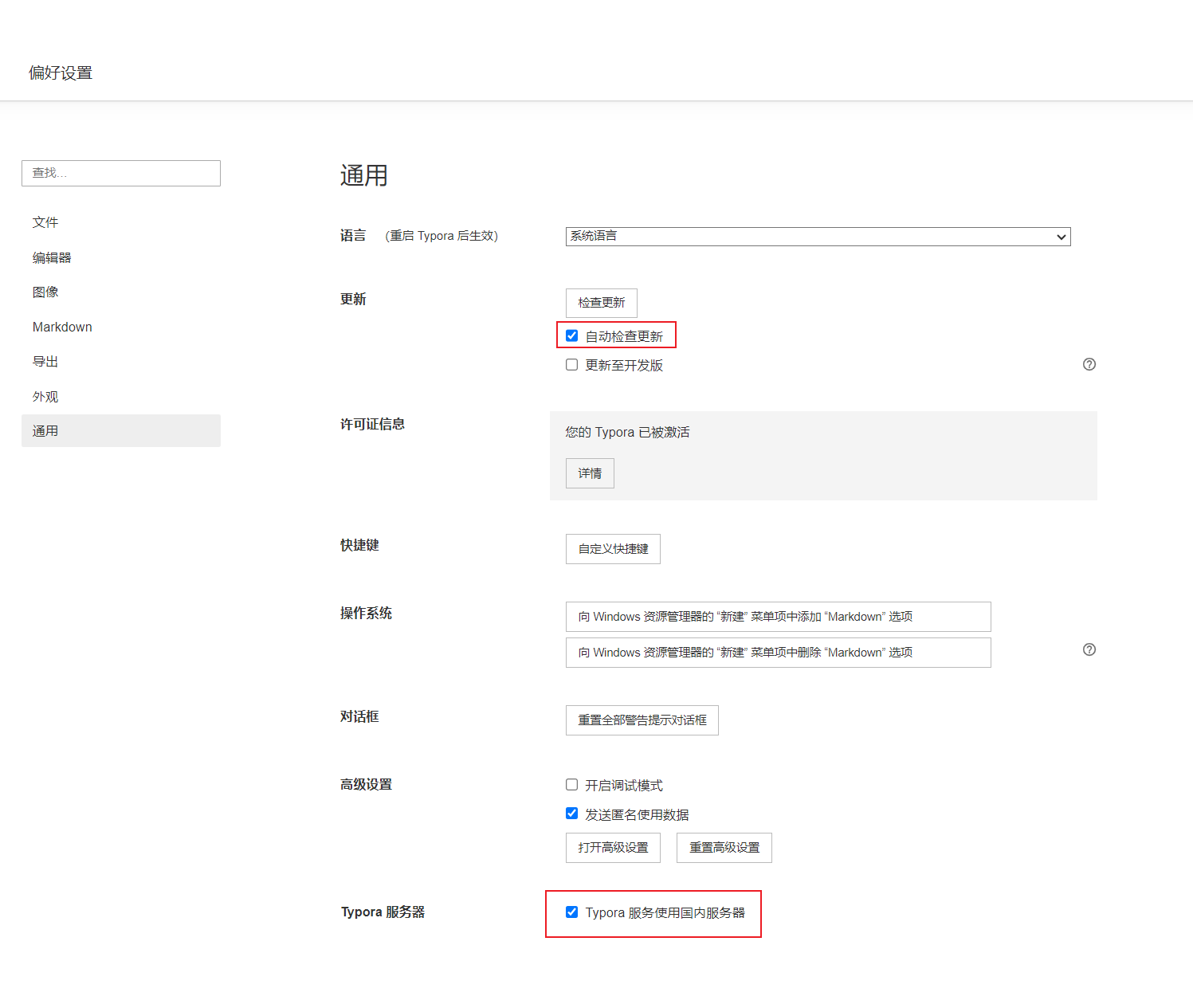The height and width of the screenshot is (1008, 1193).
Task: Click 重置全部警告提示对话框 button
Action: tap(642, 720)
